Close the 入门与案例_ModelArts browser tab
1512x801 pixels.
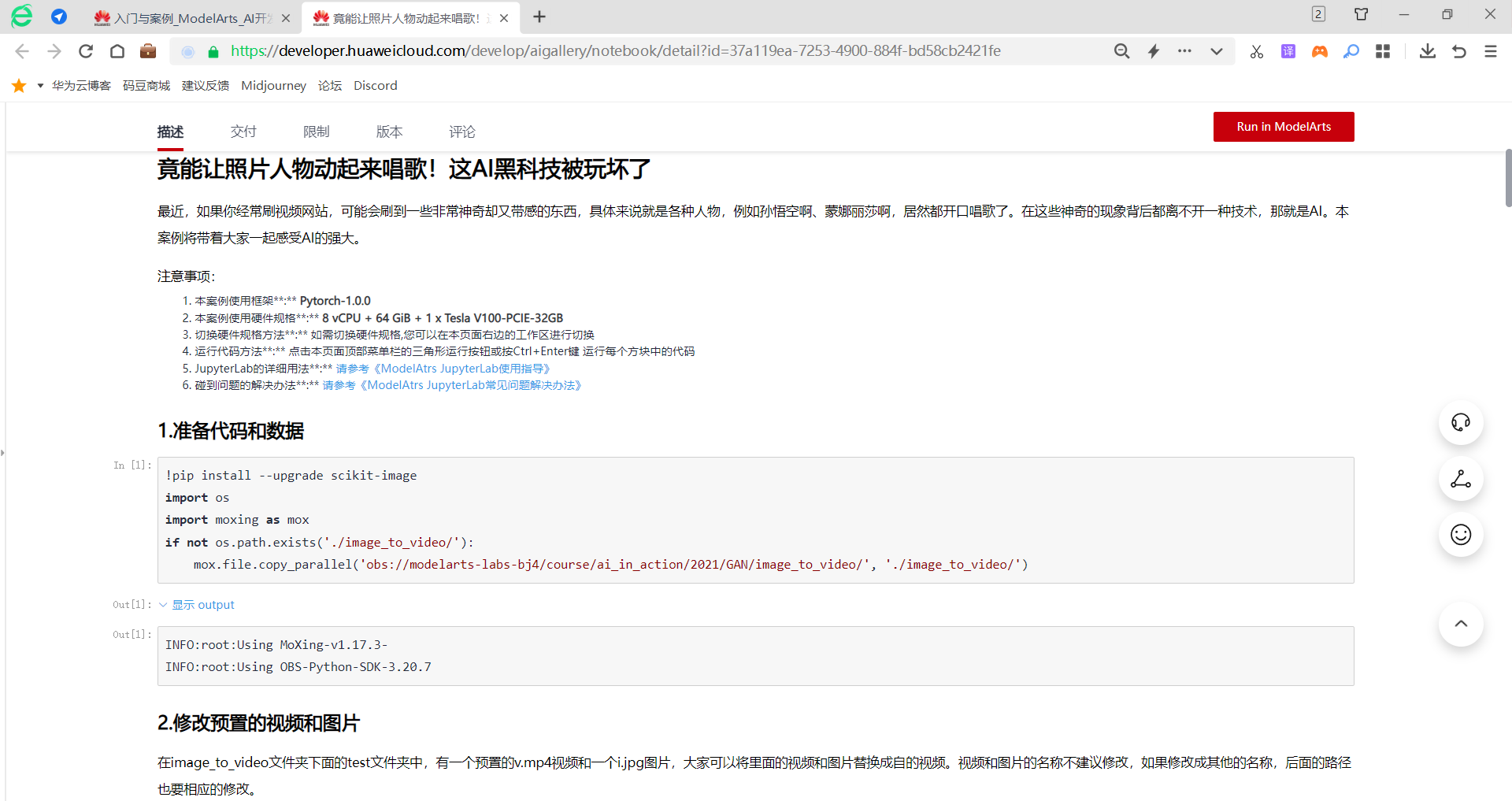pos(286,17)
